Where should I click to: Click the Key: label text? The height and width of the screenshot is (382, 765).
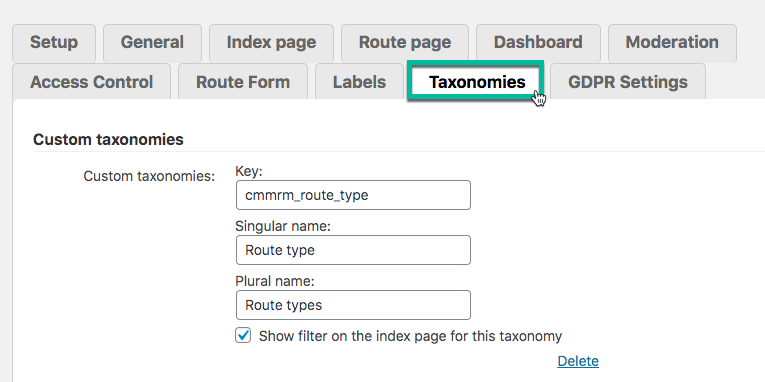click(249, 171)
